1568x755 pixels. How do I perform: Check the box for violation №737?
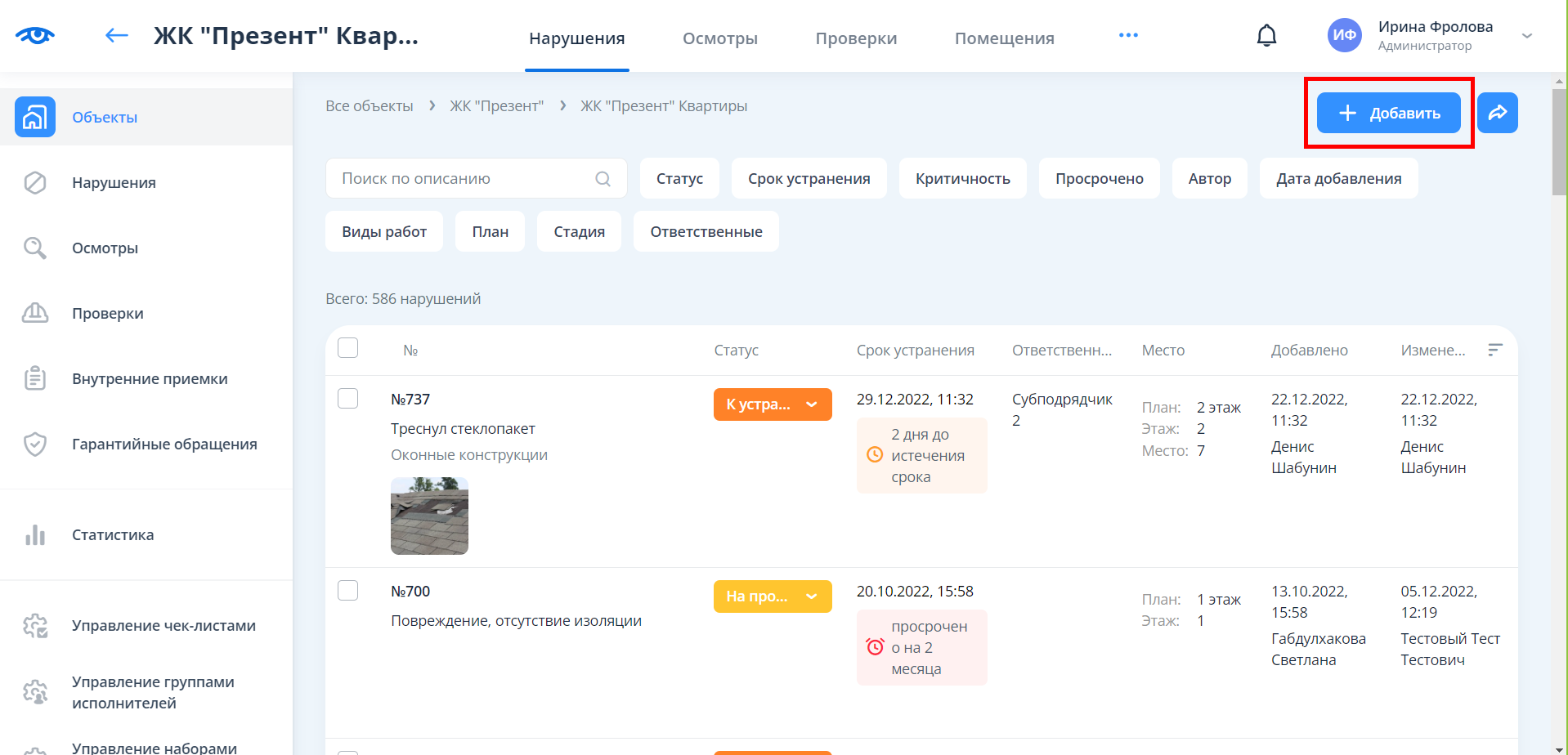coord(348,399)
